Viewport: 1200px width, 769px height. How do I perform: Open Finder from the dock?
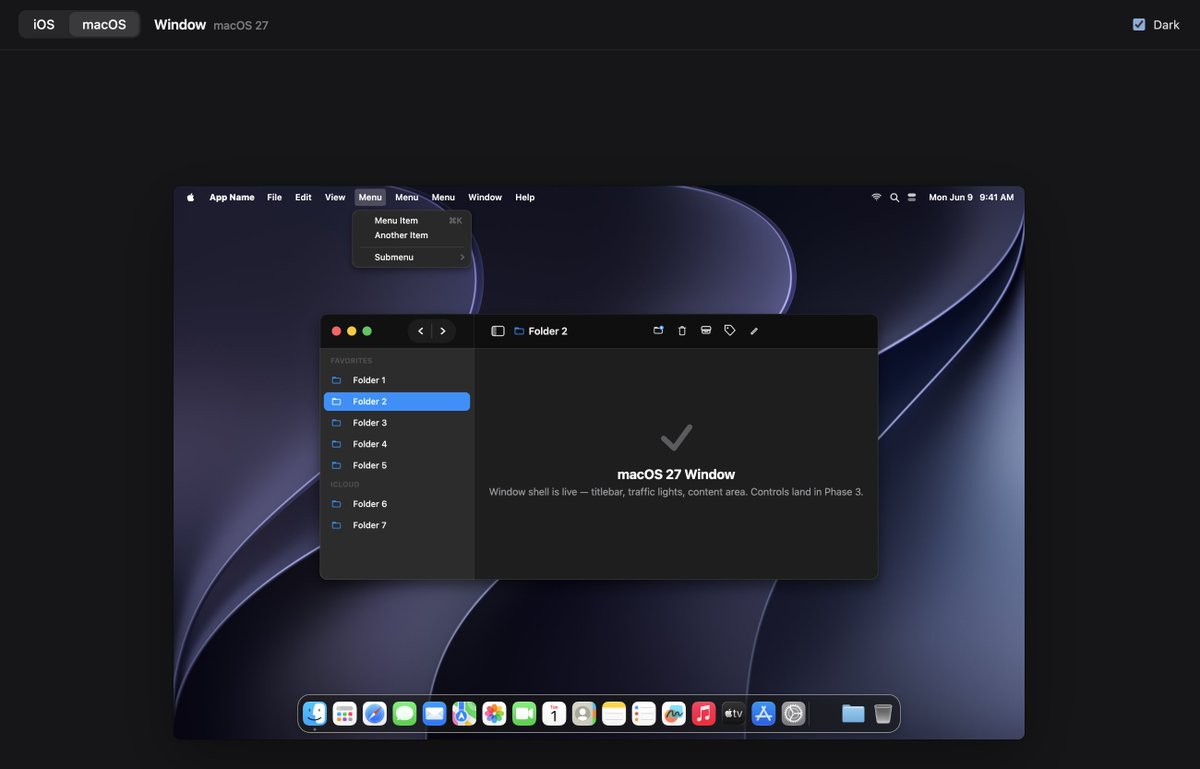[x=315, y=713]
